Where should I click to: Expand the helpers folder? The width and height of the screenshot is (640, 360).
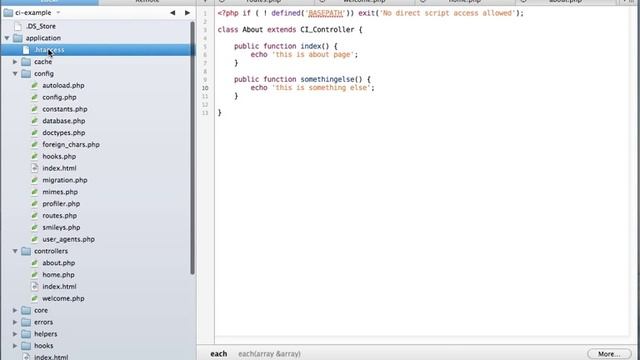pos(15,334)
